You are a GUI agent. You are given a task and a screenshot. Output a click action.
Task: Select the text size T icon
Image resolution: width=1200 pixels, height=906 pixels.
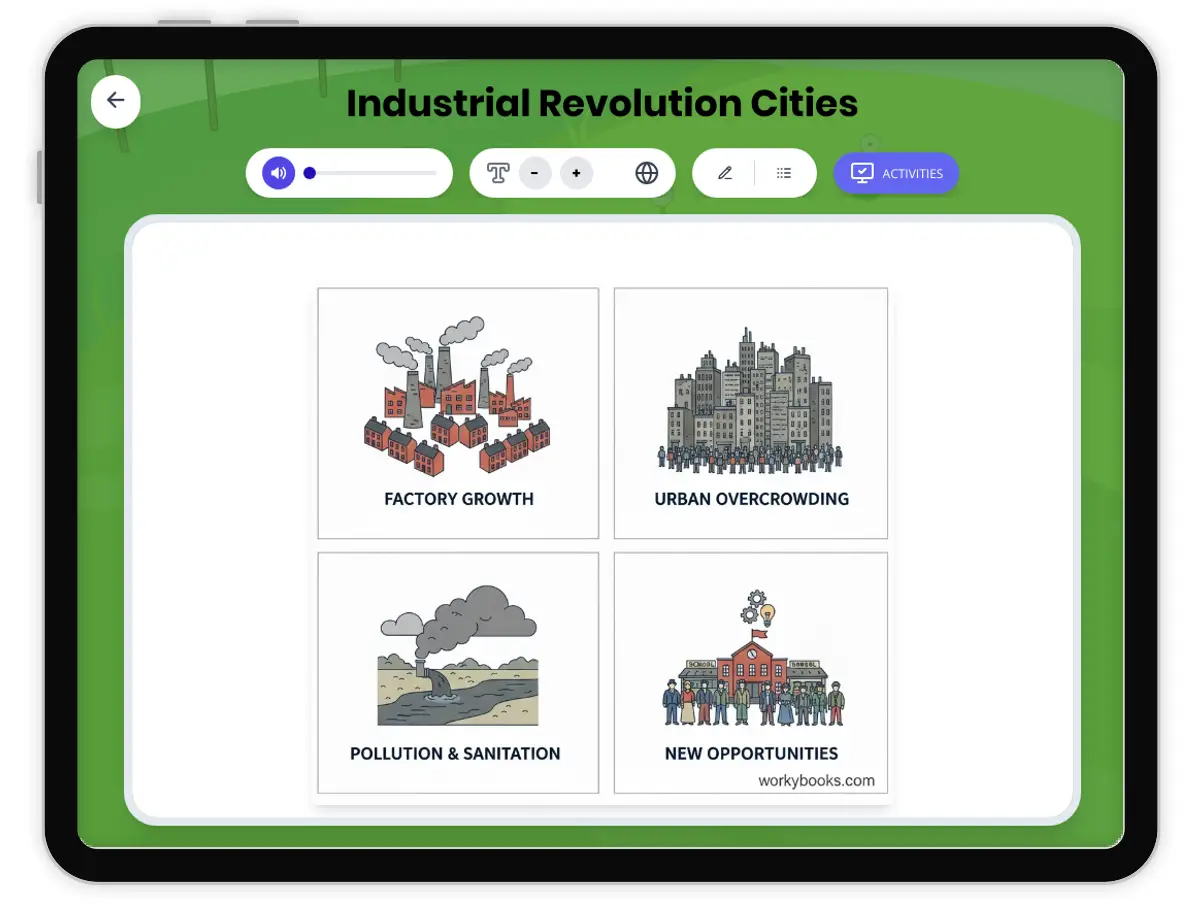500,172
